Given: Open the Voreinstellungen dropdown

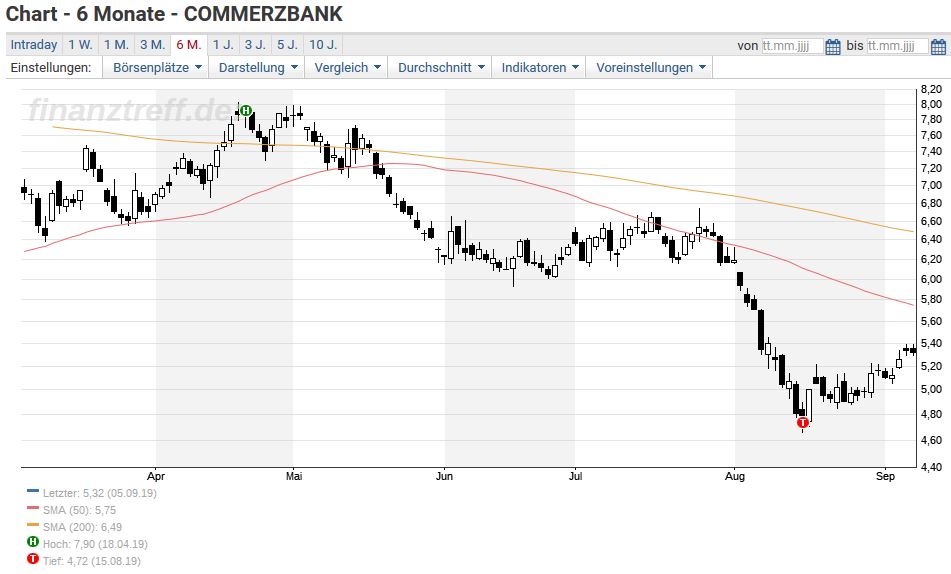Looking at the screenshot, I should click(650, 67).
